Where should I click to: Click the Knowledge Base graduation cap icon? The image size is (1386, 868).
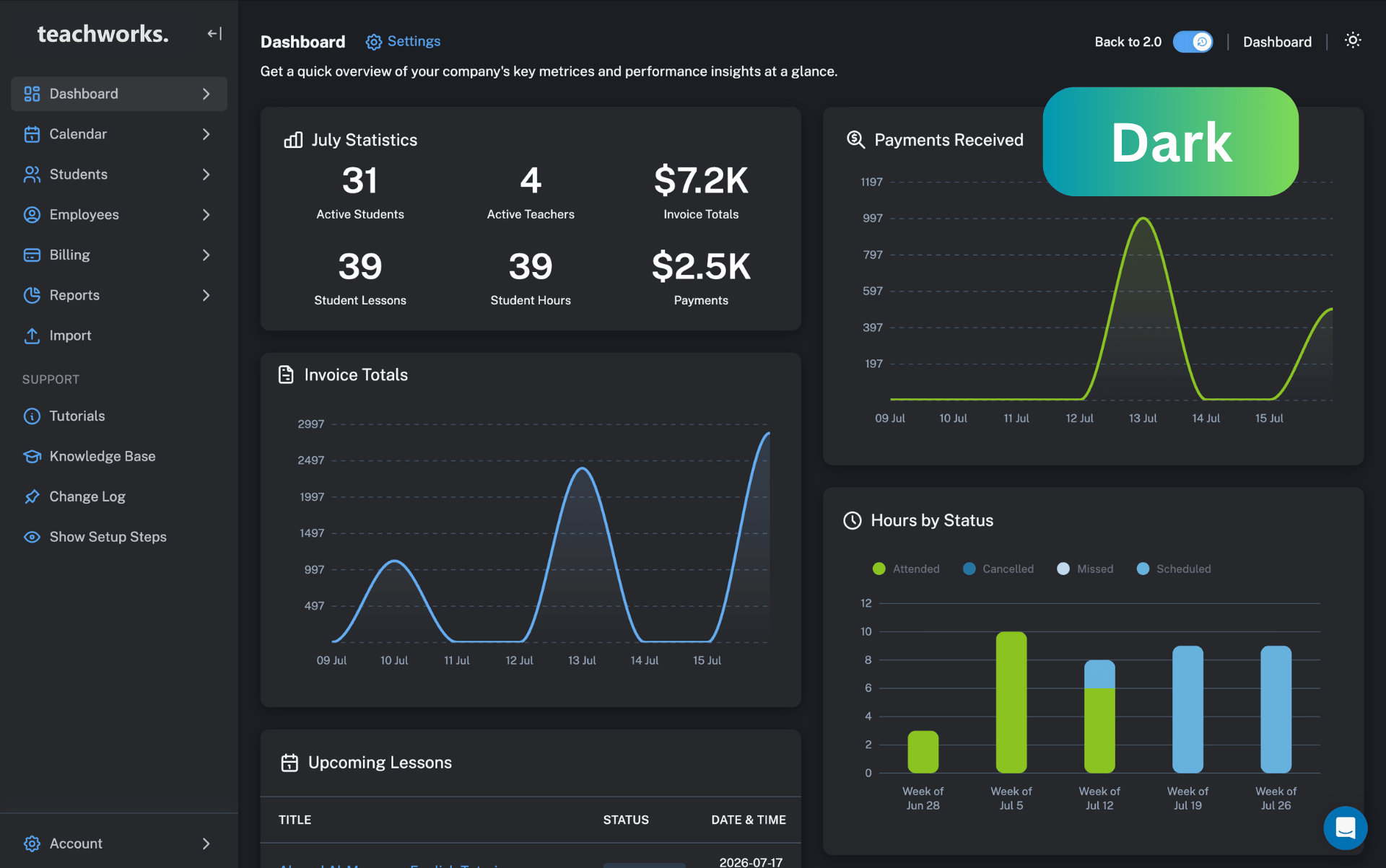(32, 457)
